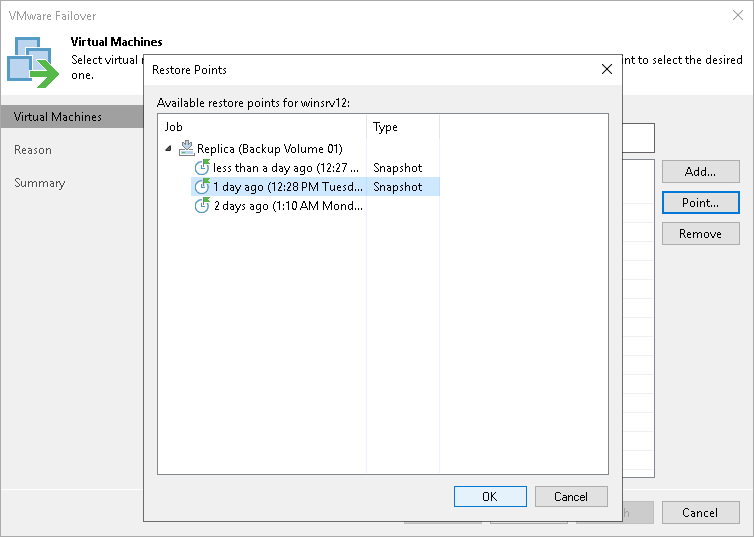Viewport: 754px width, 537px height.
Task: Click the Snapshot type cell of the 1 day ago row
Action: click(x=398, y=187)
